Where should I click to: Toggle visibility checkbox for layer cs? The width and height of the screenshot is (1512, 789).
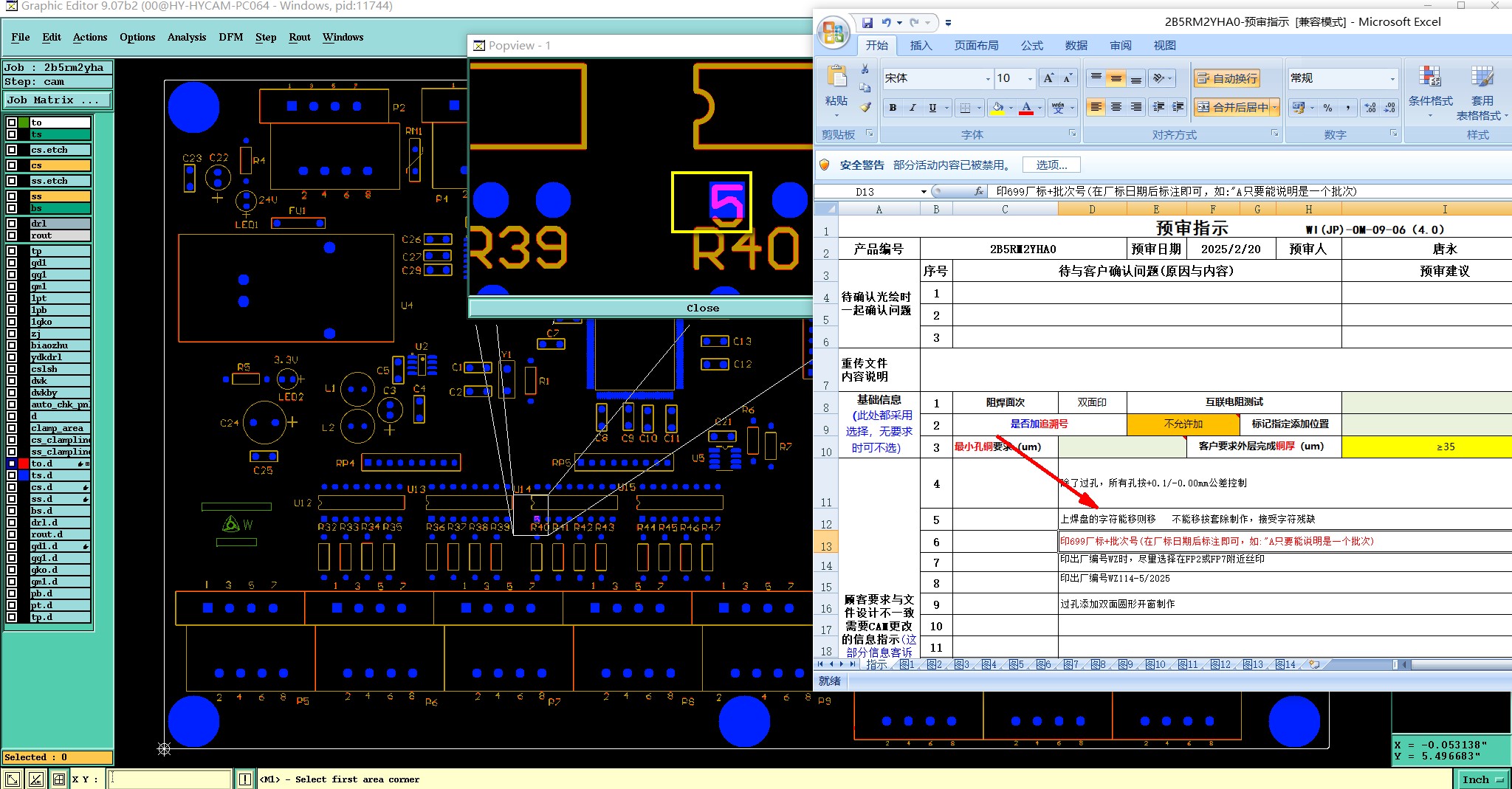click(12, 165)
